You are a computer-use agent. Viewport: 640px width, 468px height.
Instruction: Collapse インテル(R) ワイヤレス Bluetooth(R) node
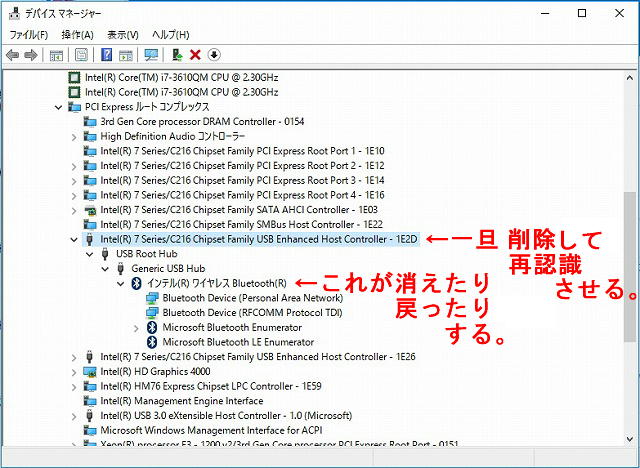tap(120, 284)
